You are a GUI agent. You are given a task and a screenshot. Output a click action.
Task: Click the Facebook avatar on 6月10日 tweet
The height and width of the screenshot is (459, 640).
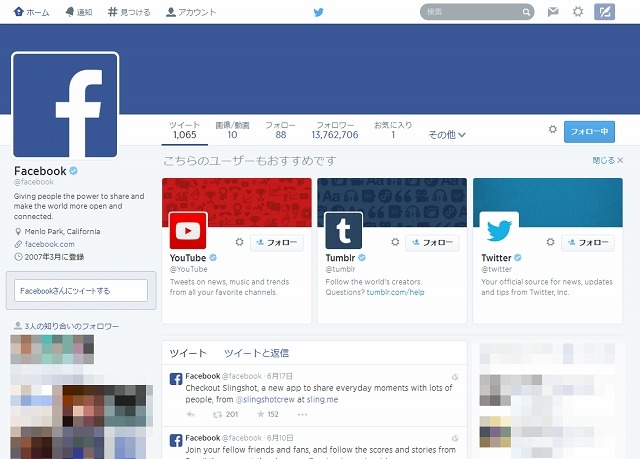click(x=176, y=441)
